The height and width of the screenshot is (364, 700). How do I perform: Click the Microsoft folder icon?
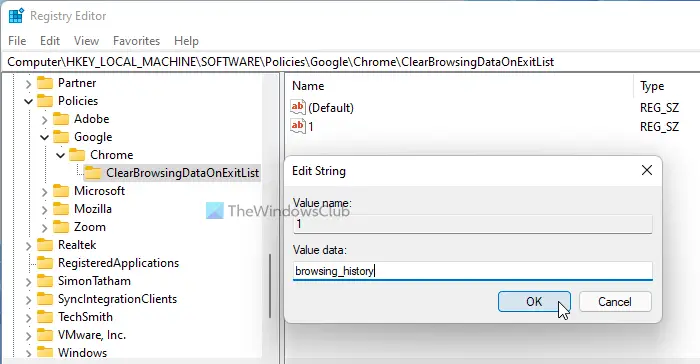(x=61, y=191)
